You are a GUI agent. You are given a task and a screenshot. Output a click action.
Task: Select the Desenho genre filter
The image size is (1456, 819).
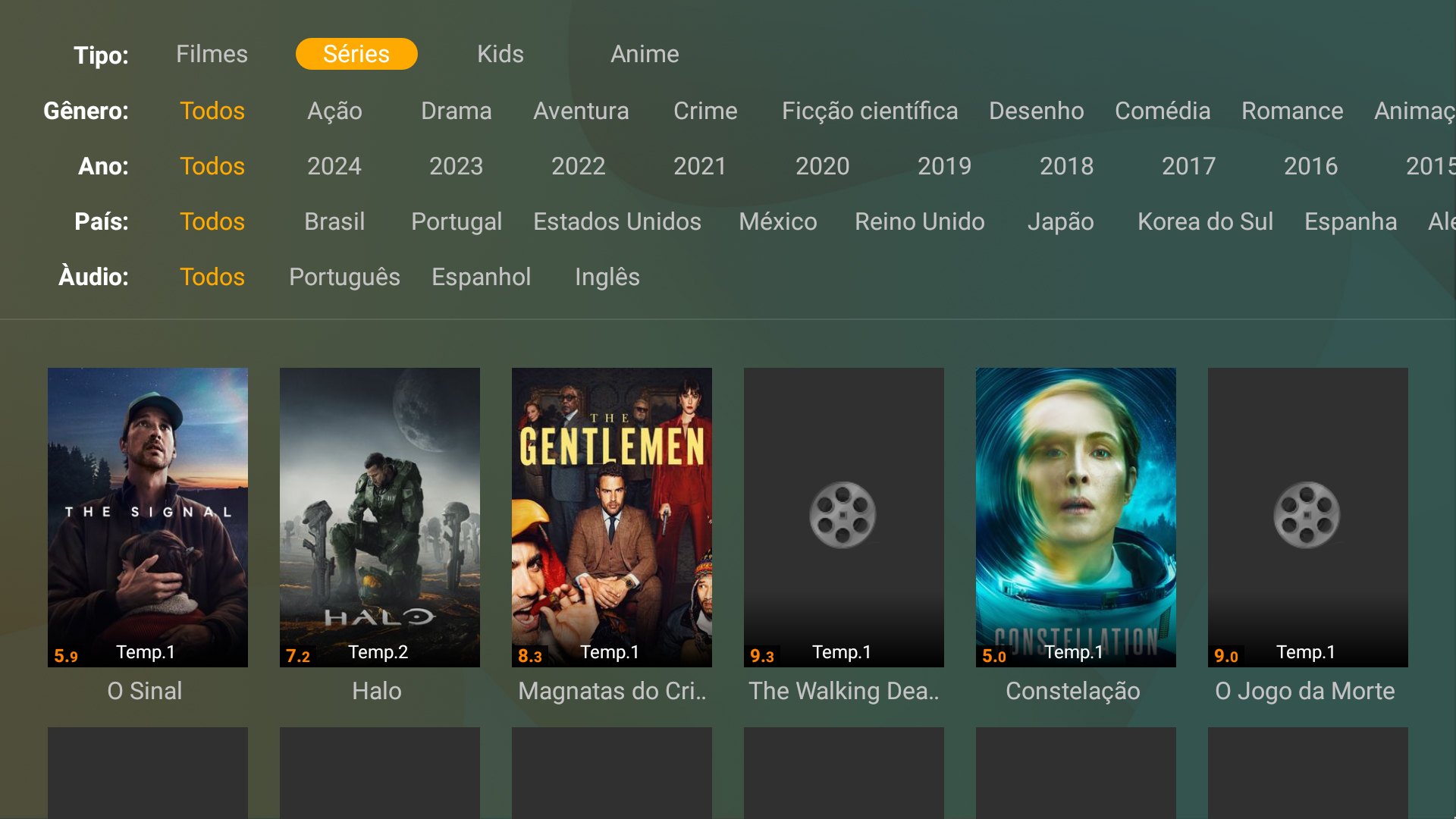[1037, 111]
